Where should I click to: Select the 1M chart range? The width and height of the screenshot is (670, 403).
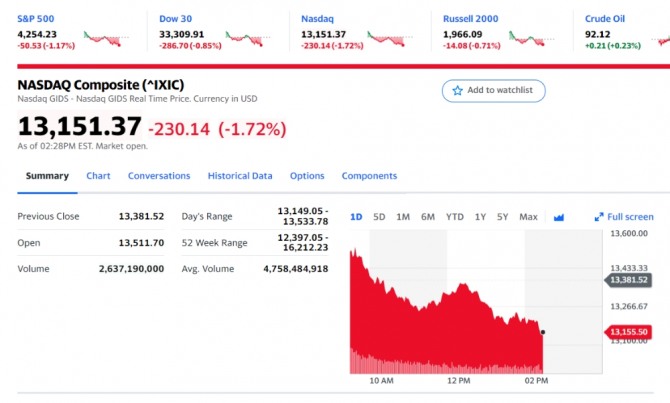click(403, 217)
